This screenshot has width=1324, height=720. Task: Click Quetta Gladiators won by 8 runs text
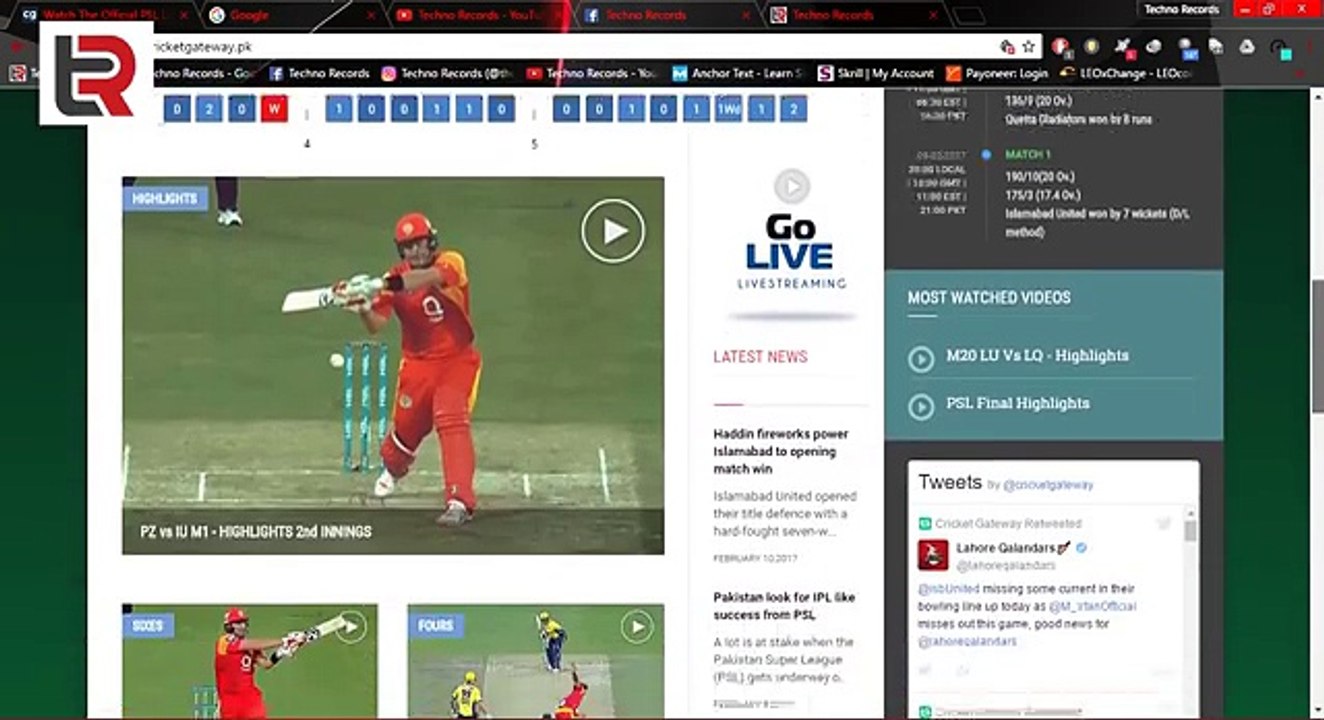[x=1081, y=119]
